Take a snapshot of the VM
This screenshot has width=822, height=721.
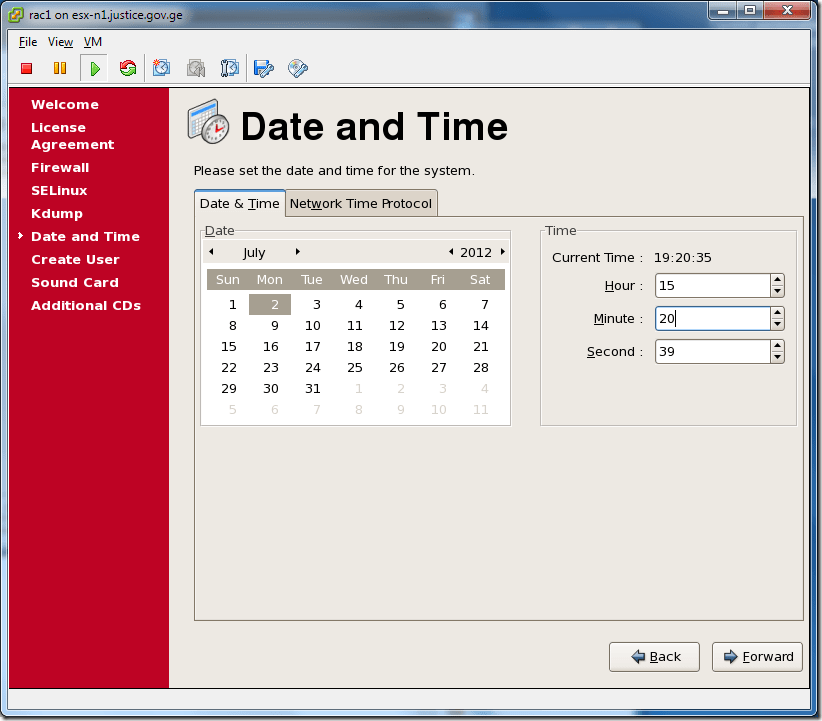161,68
